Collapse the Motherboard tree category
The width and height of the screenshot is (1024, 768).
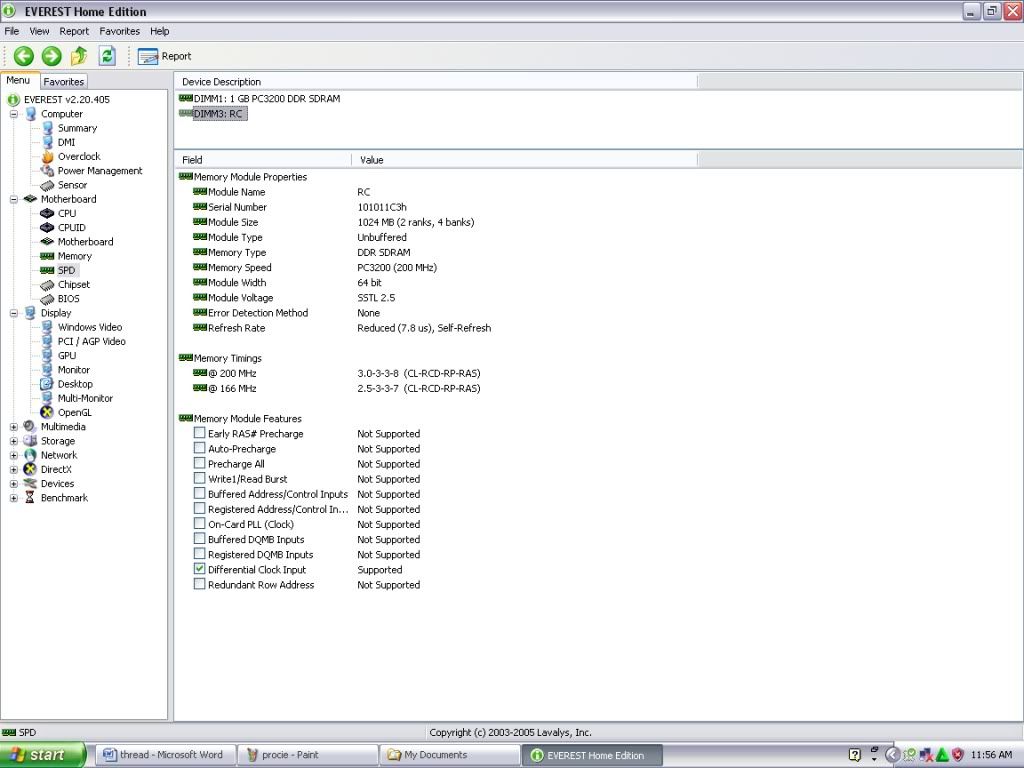tap(14, 199)
